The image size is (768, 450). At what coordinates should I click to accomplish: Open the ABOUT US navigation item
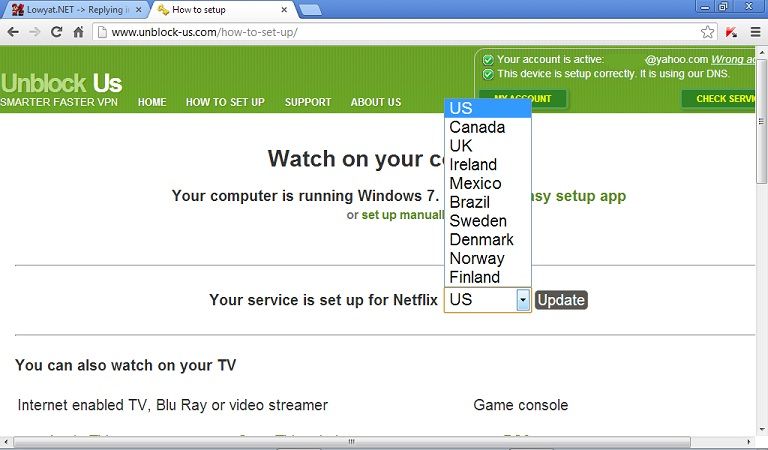click(375, 102)
